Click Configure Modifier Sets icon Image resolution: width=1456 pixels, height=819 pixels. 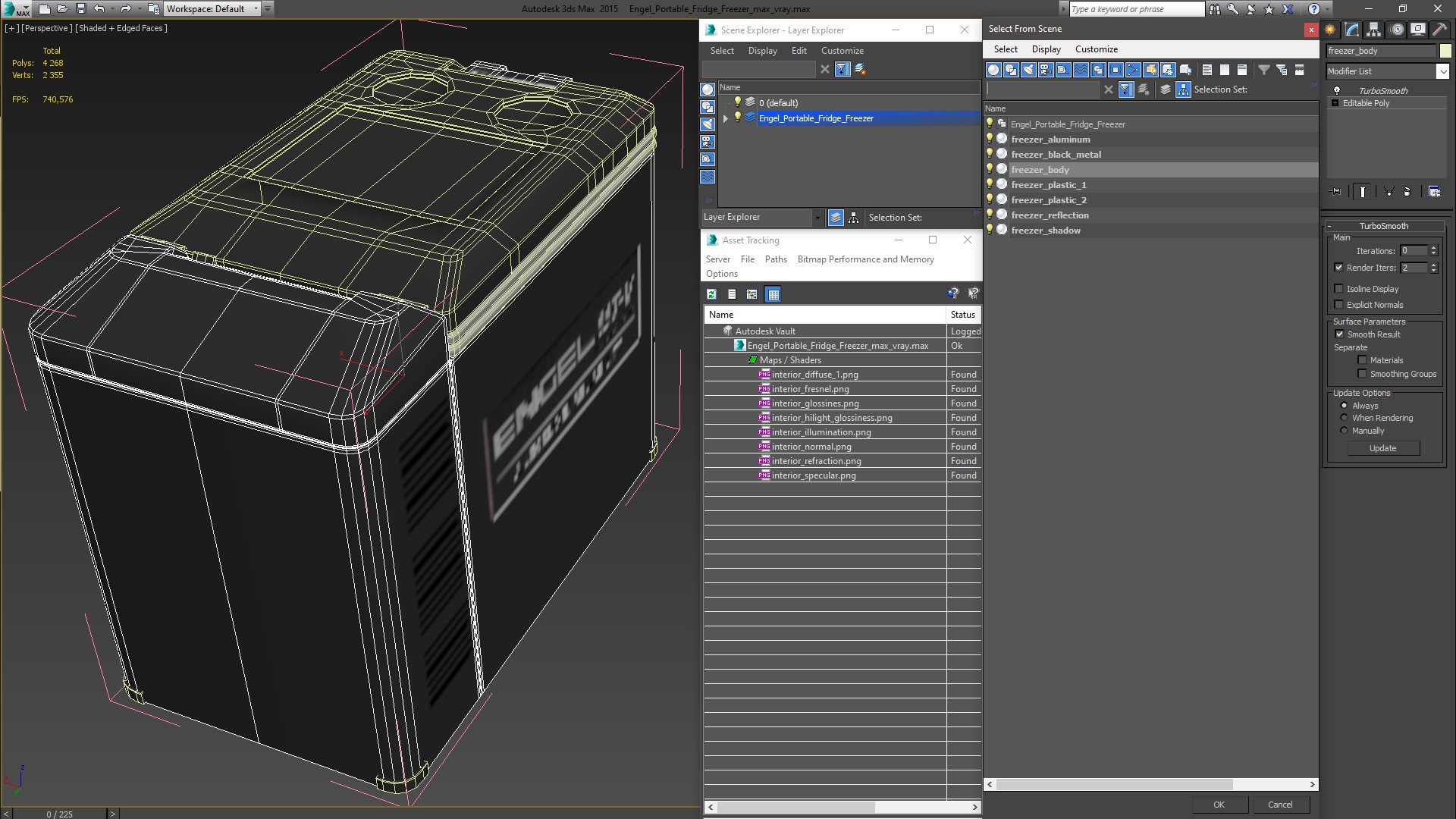coord(1434,192)
